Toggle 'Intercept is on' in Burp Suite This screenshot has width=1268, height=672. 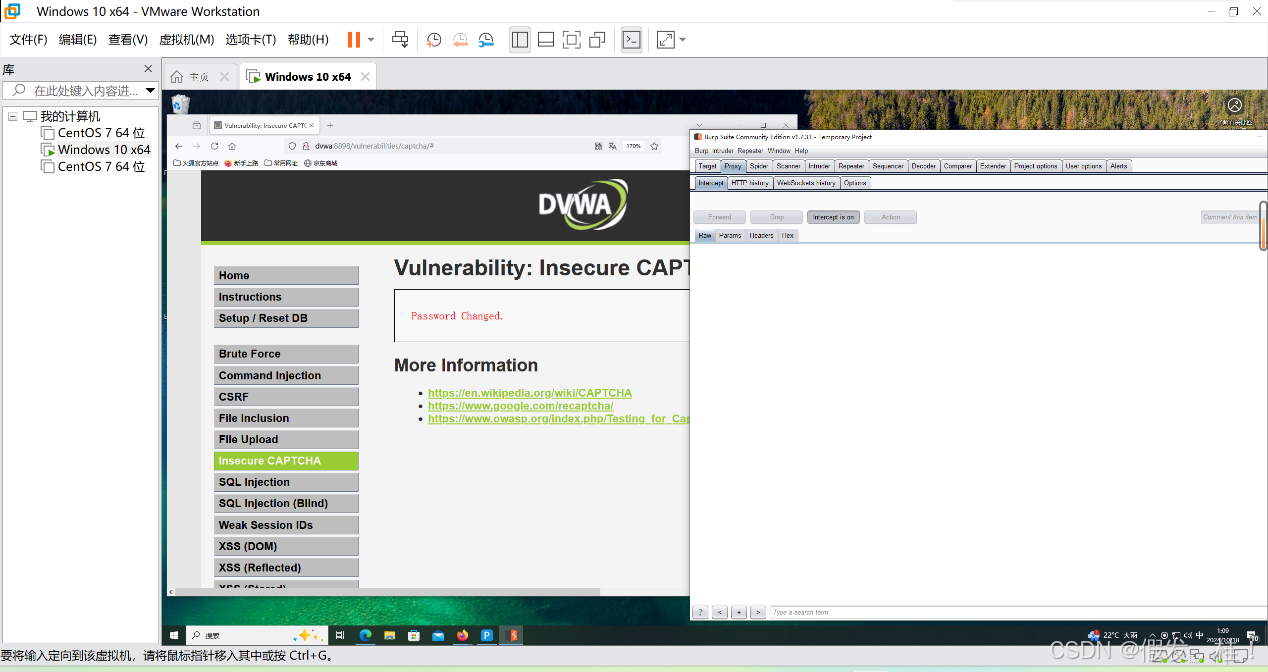click(x=833, y=216)
